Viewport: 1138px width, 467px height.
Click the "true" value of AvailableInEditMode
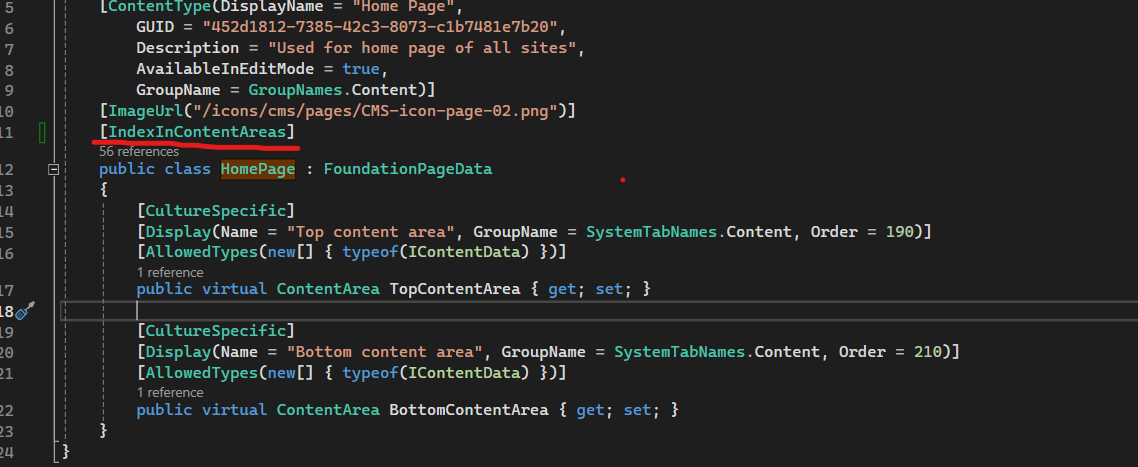point(360,69)
